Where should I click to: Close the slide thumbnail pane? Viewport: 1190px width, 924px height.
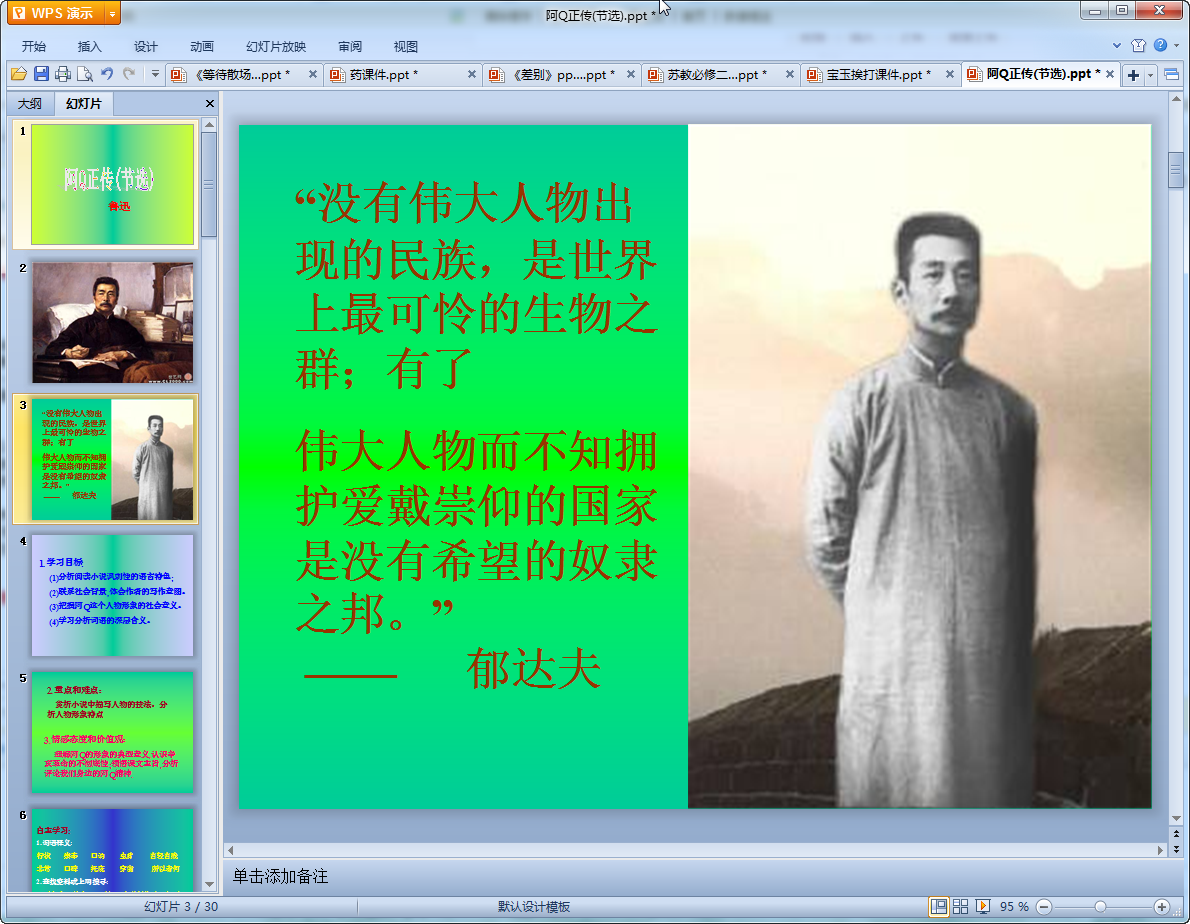209,103
